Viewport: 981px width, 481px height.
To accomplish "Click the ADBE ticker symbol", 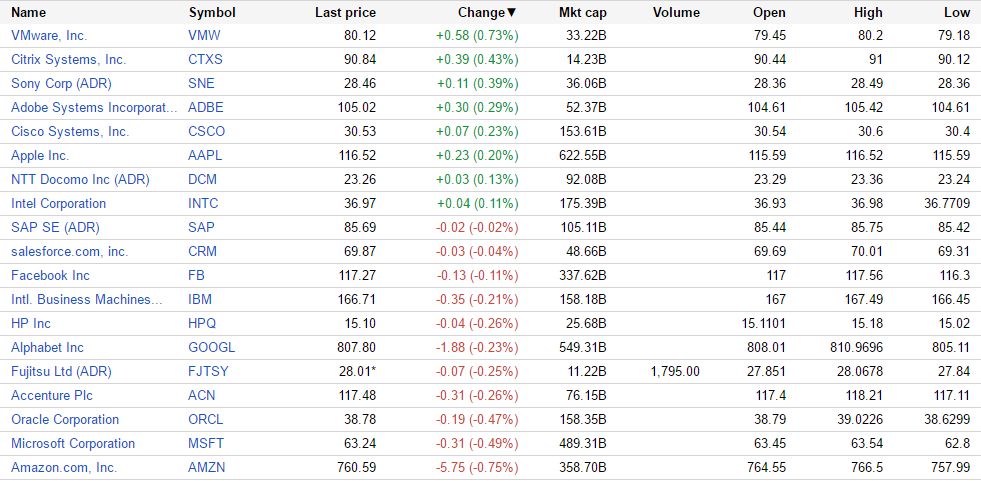I will (x=206, y=107).
